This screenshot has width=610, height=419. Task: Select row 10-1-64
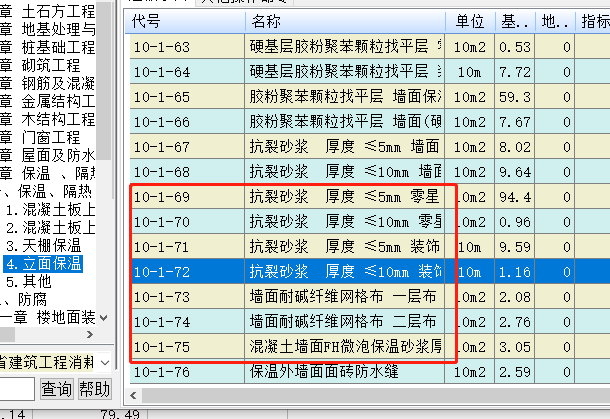tap(370, 72)
